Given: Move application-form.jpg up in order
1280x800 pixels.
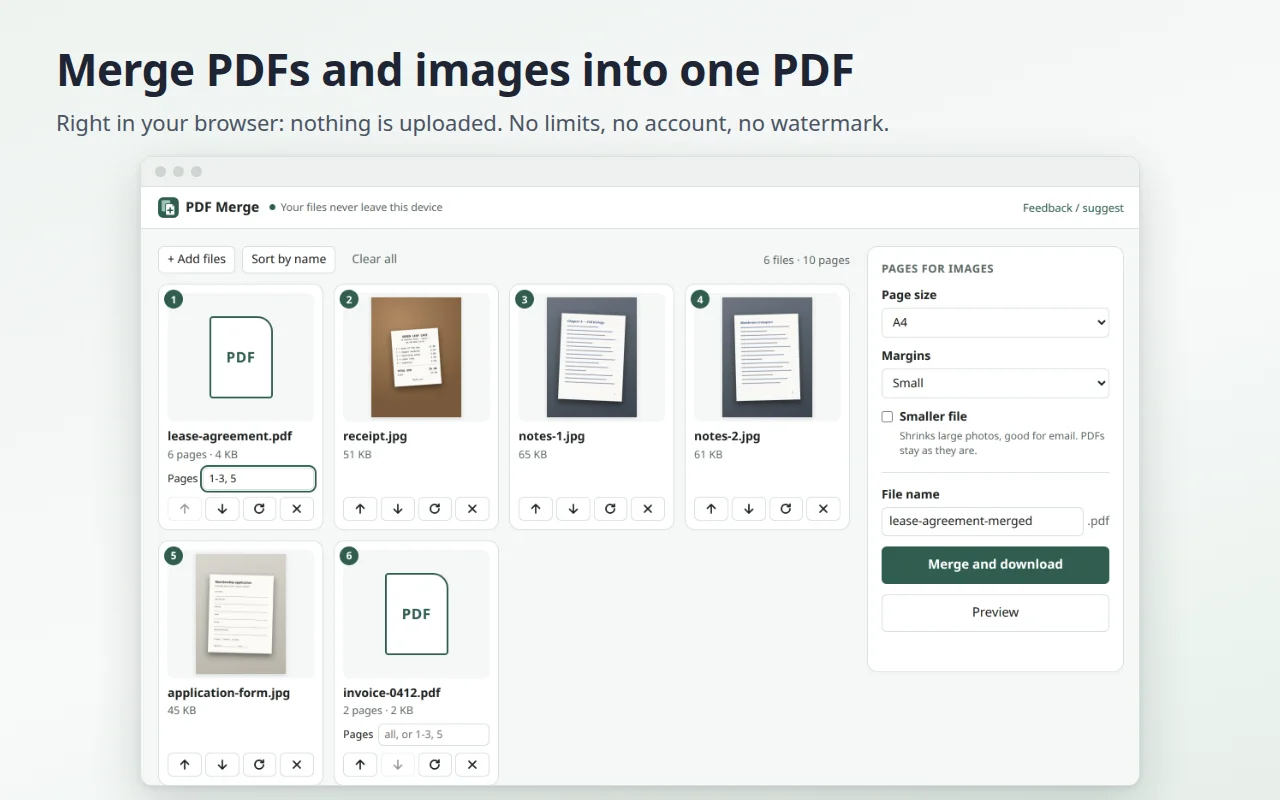Looking at the screenshot, I should click(184, 765).
